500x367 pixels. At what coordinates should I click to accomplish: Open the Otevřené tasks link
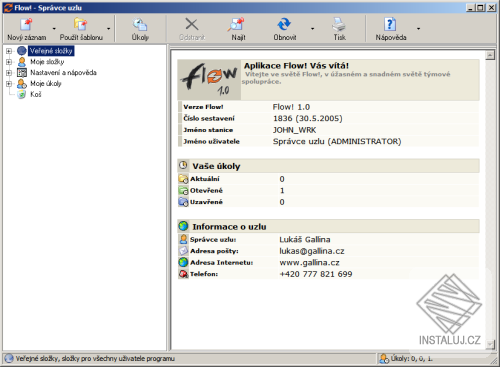tap(206, 191)
